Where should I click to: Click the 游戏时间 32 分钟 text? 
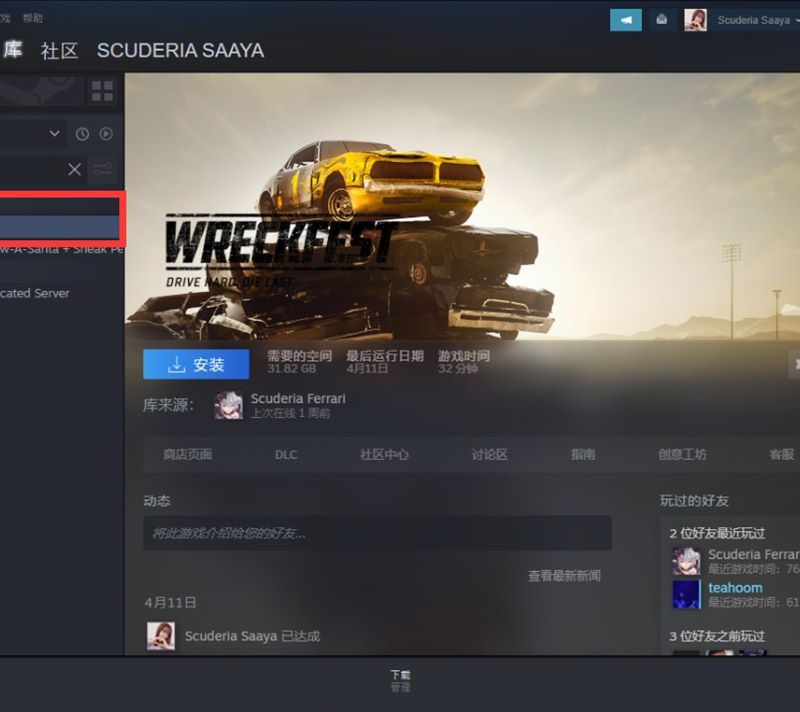click(463, 362)
